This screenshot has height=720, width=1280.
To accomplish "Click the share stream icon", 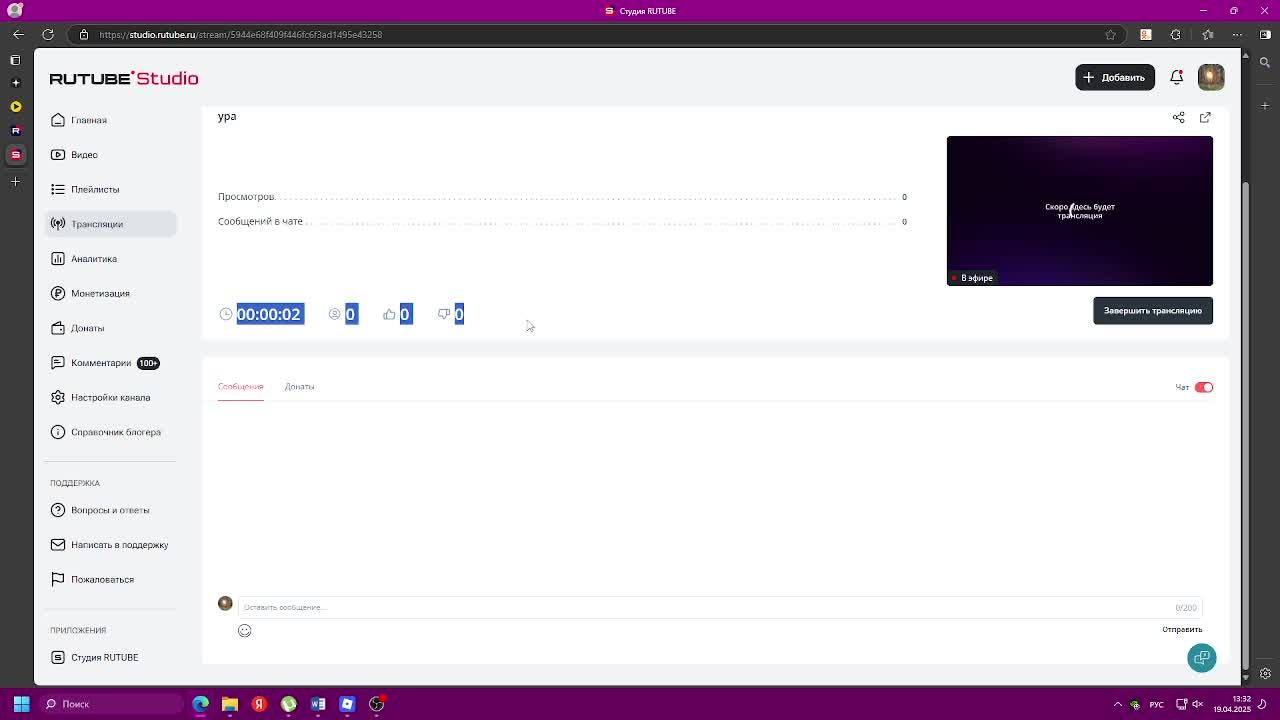I will (1178, 117).
